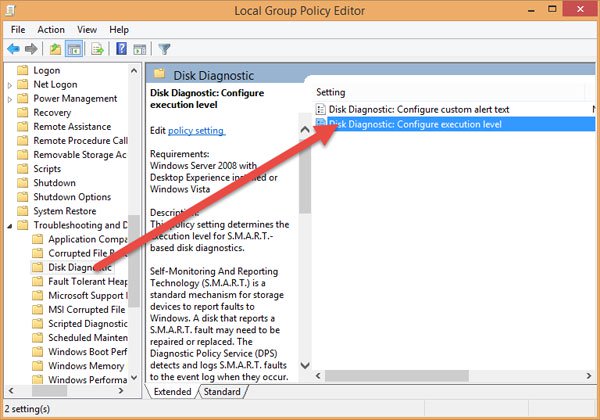Click the Export List toolbar icon
The image size is (600, 420).
pyautogui.click(x=98, y=49)
